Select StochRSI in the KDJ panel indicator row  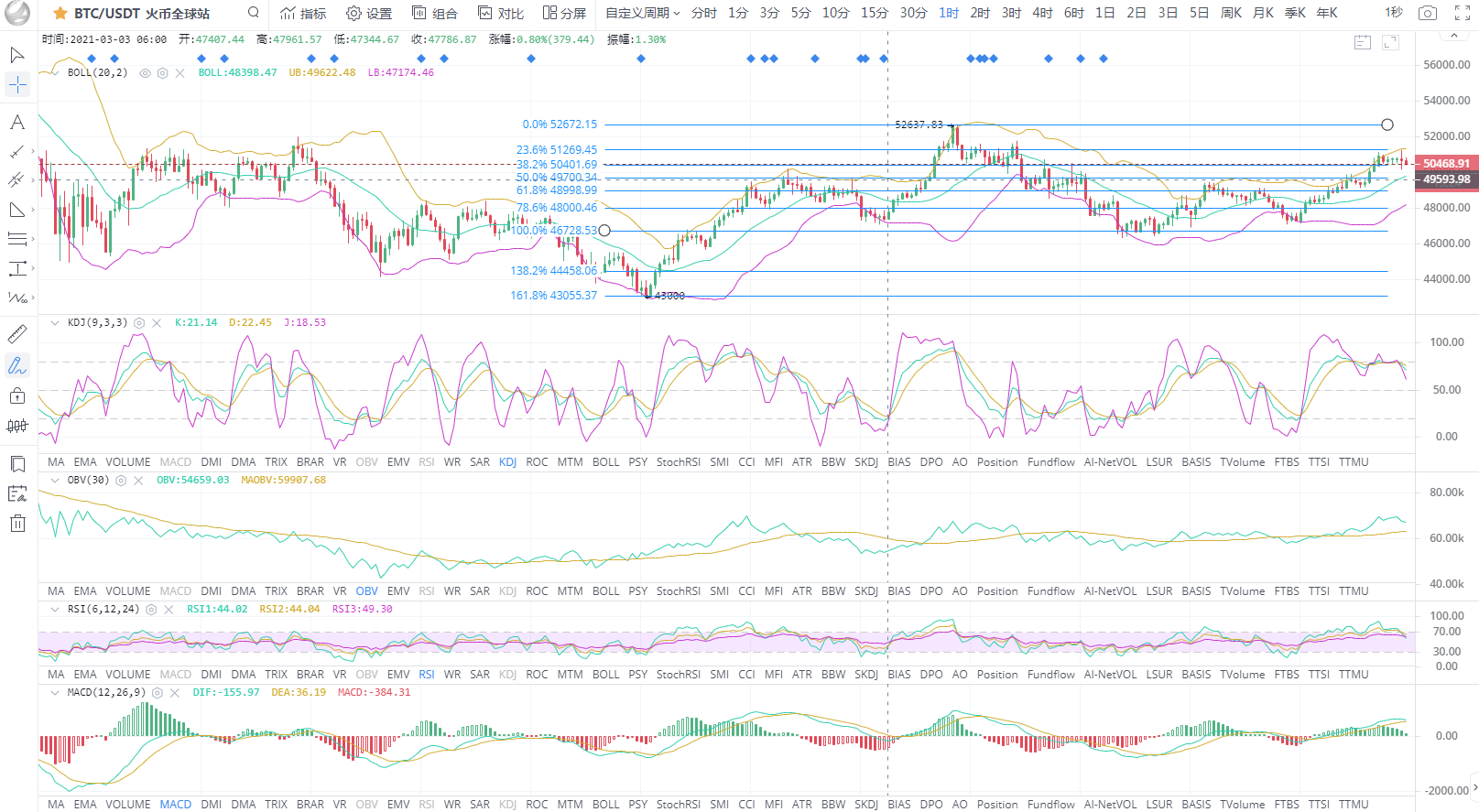click(x=678, y=462)
